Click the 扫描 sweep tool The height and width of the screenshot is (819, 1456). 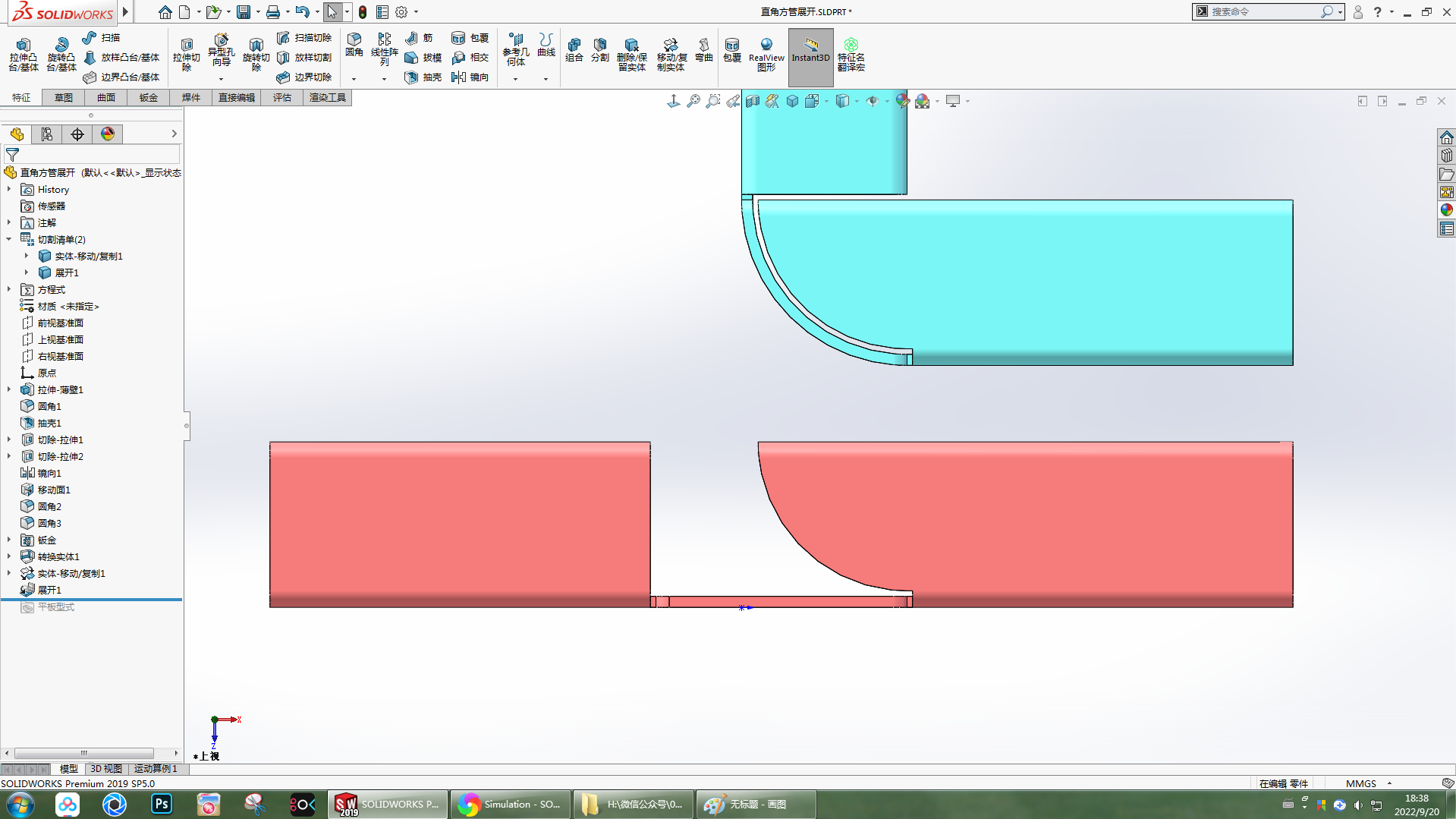point(101,37)
